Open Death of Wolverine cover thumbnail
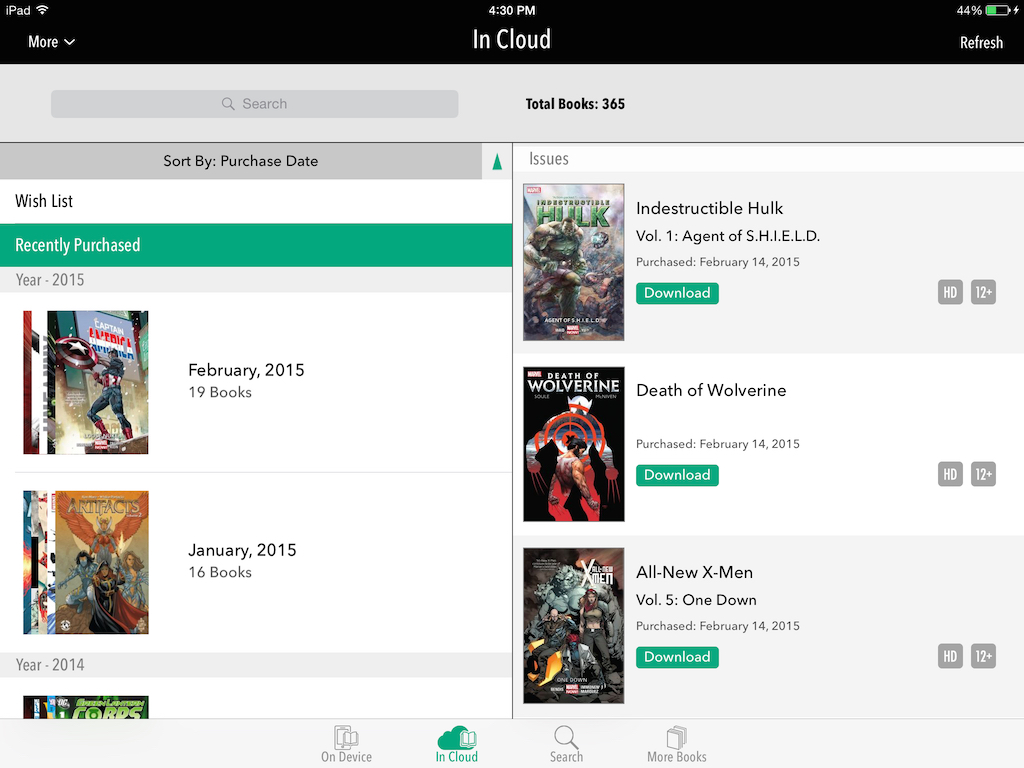Screen dimensions: 1024x768 [x=573, y=444]
